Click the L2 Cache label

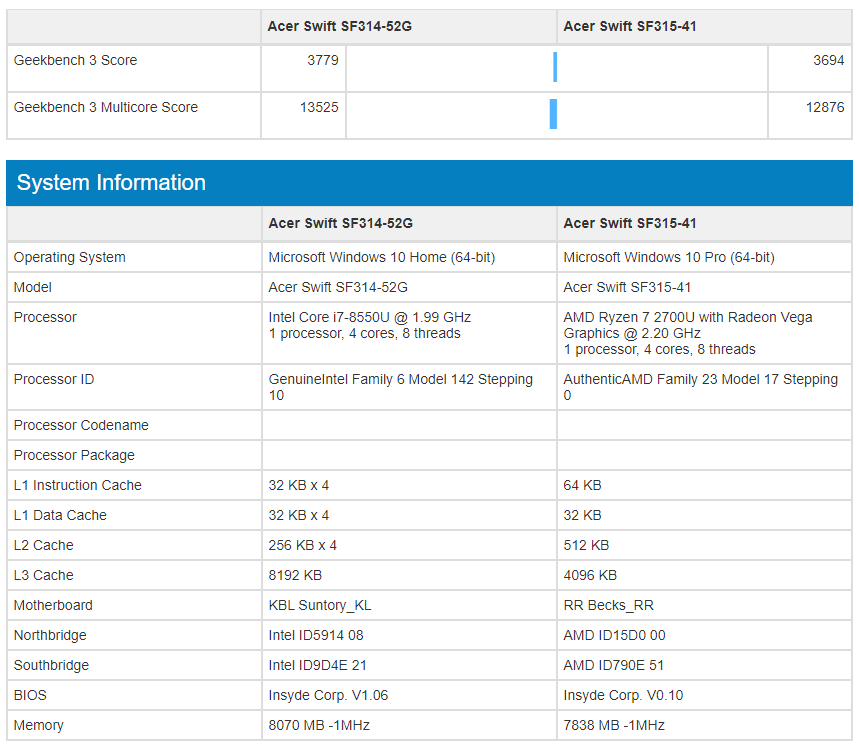43,546
